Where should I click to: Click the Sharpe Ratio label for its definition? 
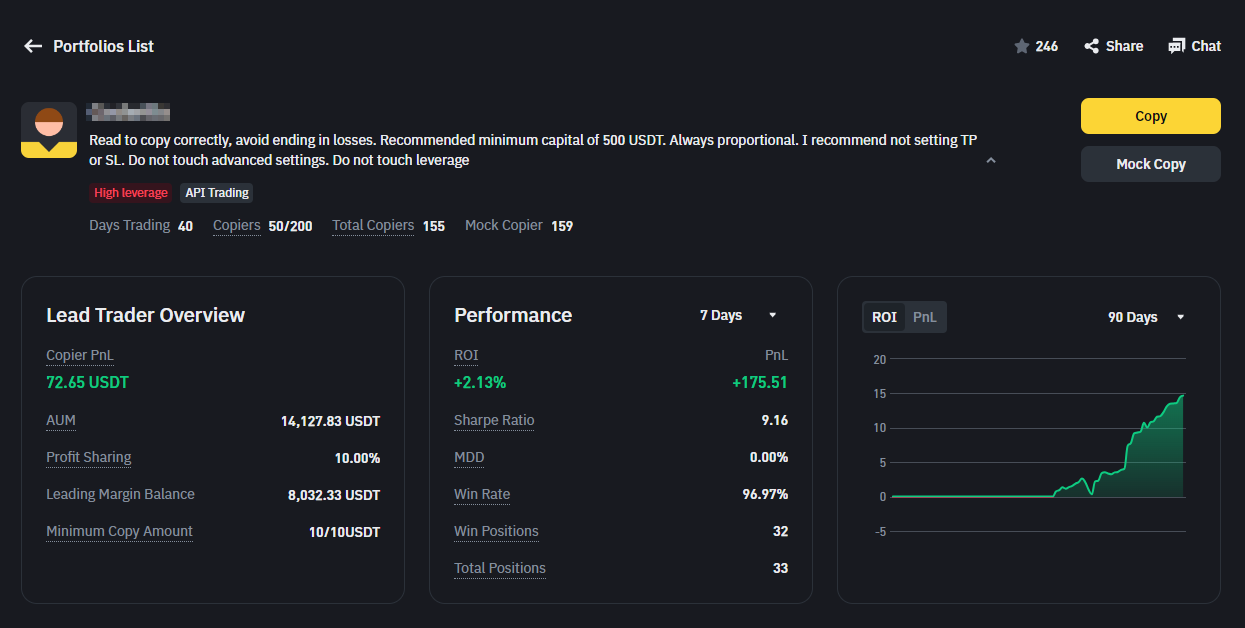tap(494, 420)
